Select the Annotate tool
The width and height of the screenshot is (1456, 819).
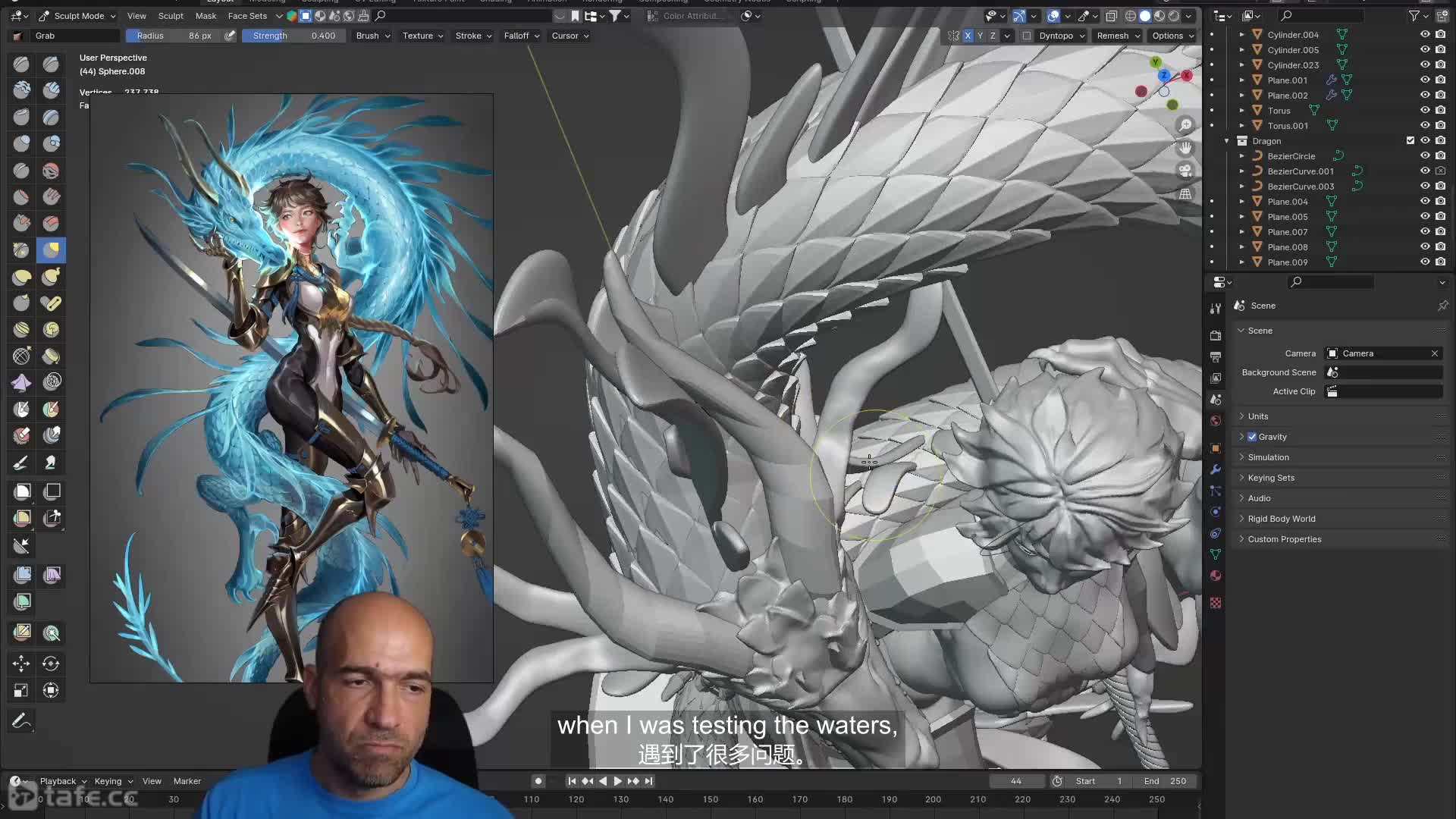point(21,720)
